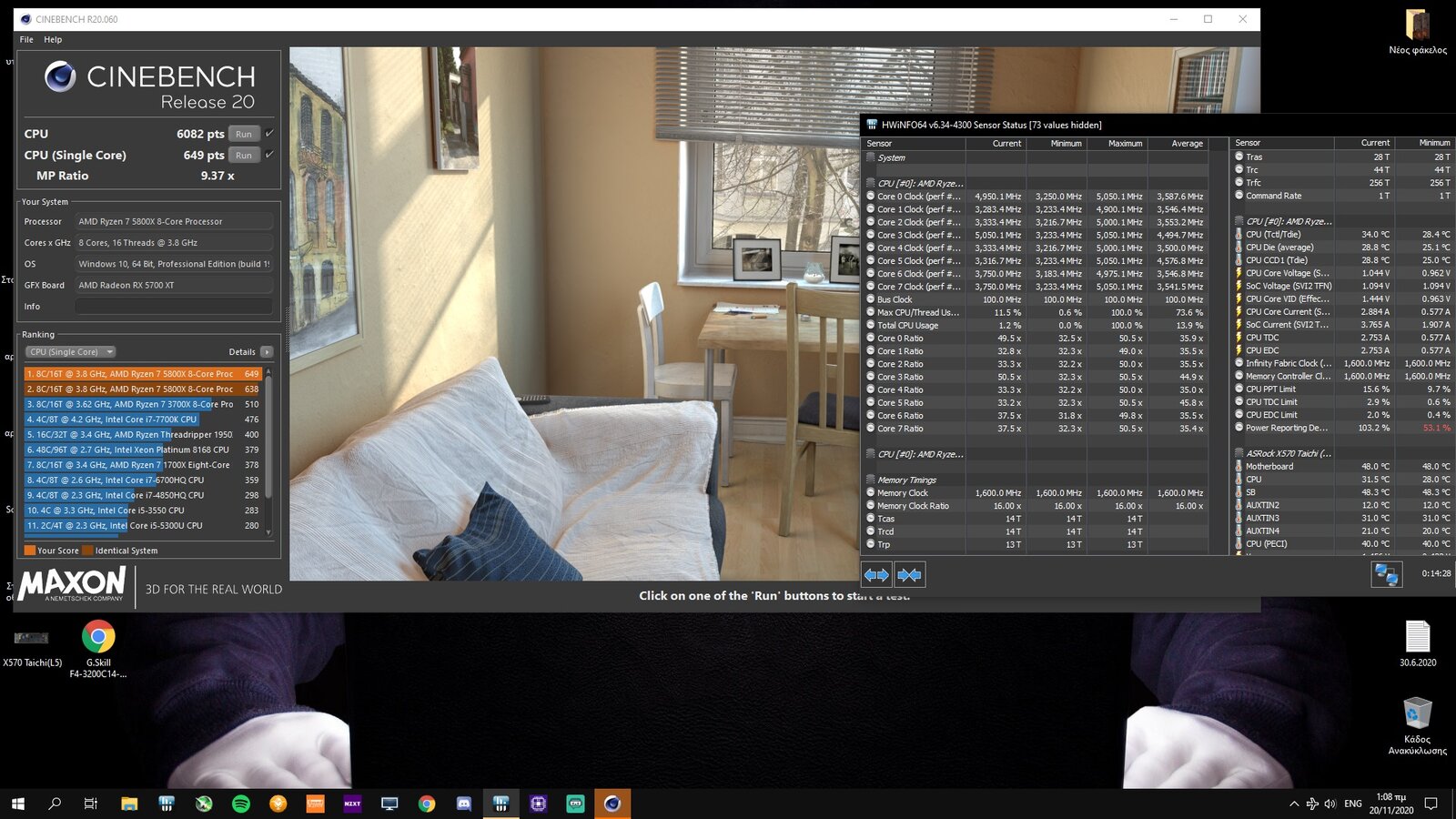
Task: Collapse ASRock X570 Taichi sensor group
Action: pyautogui.click(x=1239, y=453)
